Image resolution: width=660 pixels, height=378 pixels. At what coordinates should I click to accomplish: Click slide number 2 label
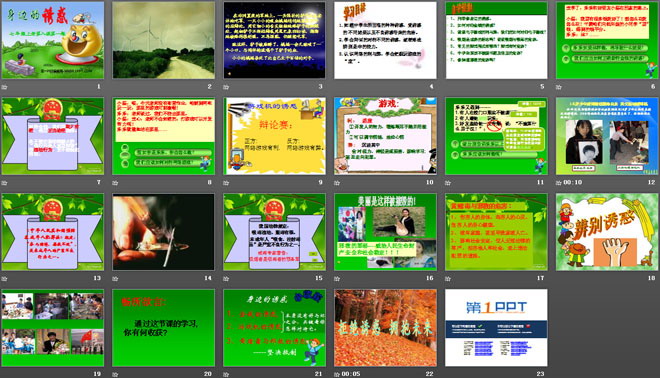(210, 87)
